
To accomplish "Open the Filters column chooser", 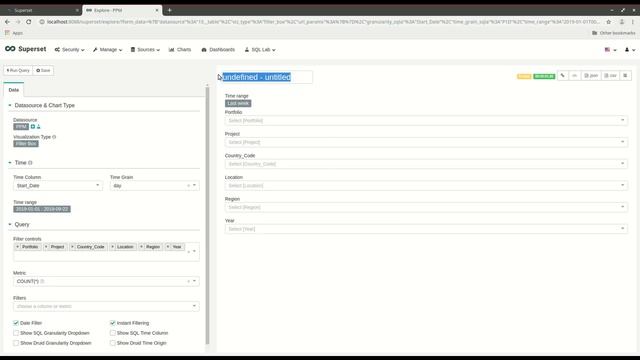I will (106, 306).
